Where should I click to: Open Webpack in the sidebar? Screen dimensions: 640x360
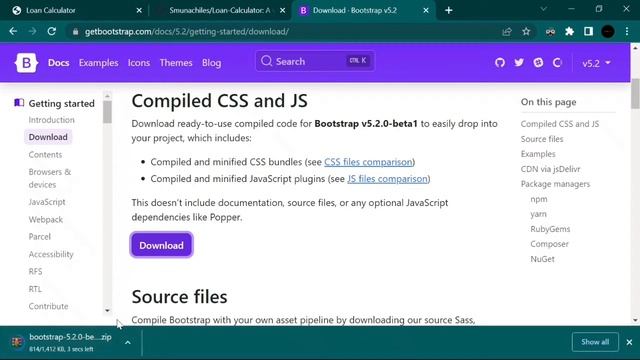point(46,220)
